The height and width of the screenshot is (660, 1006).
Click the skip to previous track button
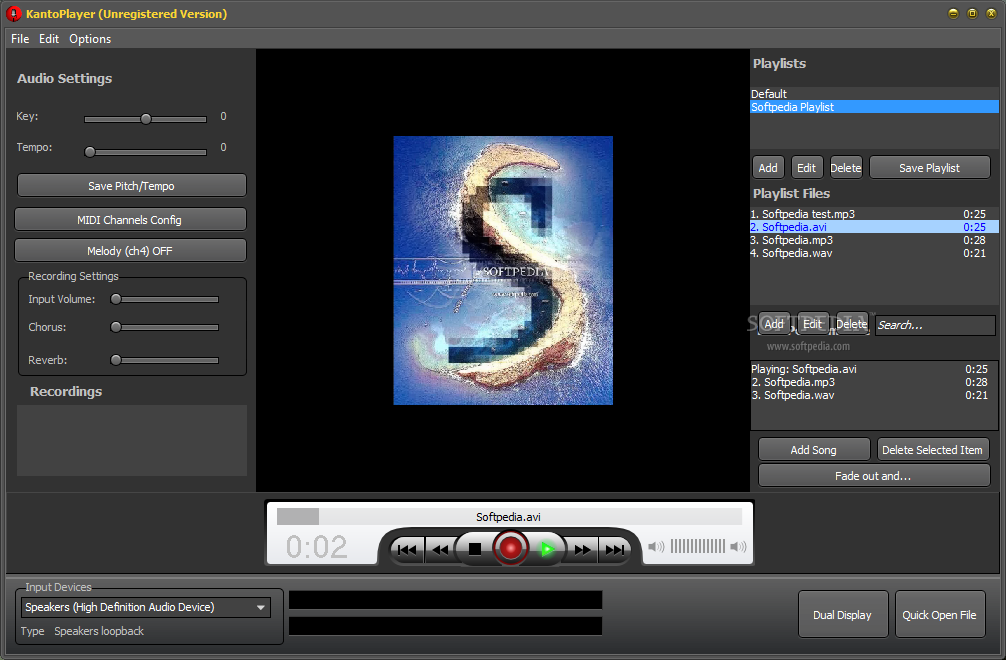pyautogui.click(x=407, y=550)
